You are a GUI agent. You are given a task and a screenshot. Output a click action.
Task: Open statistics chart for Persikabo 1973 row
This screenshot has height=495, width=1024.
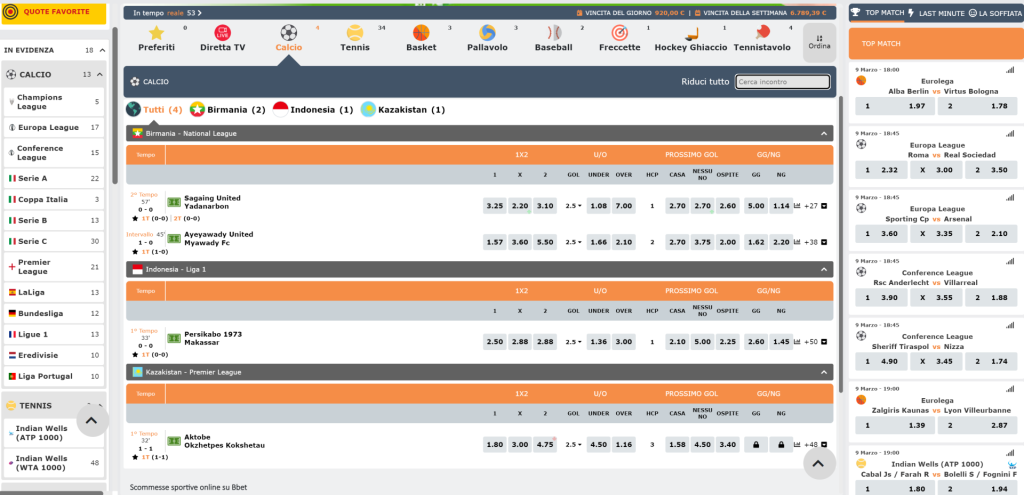pos(797,342)
